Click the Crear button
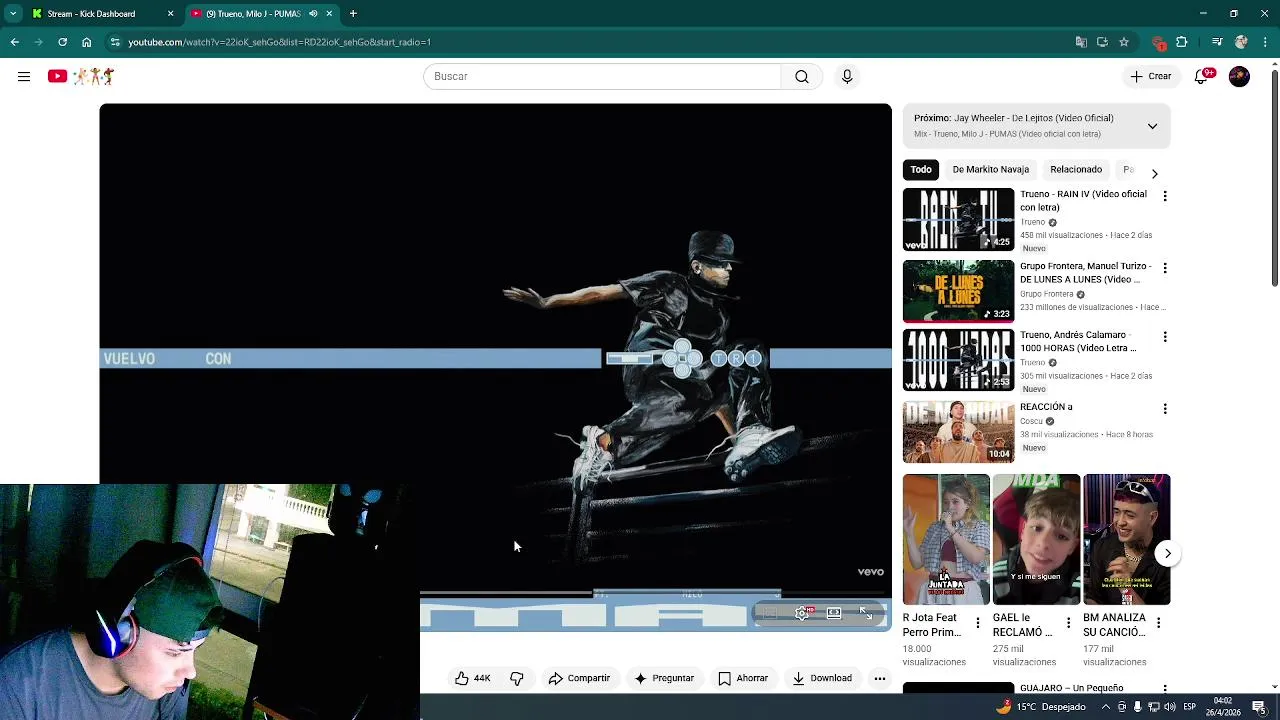 1151,76
